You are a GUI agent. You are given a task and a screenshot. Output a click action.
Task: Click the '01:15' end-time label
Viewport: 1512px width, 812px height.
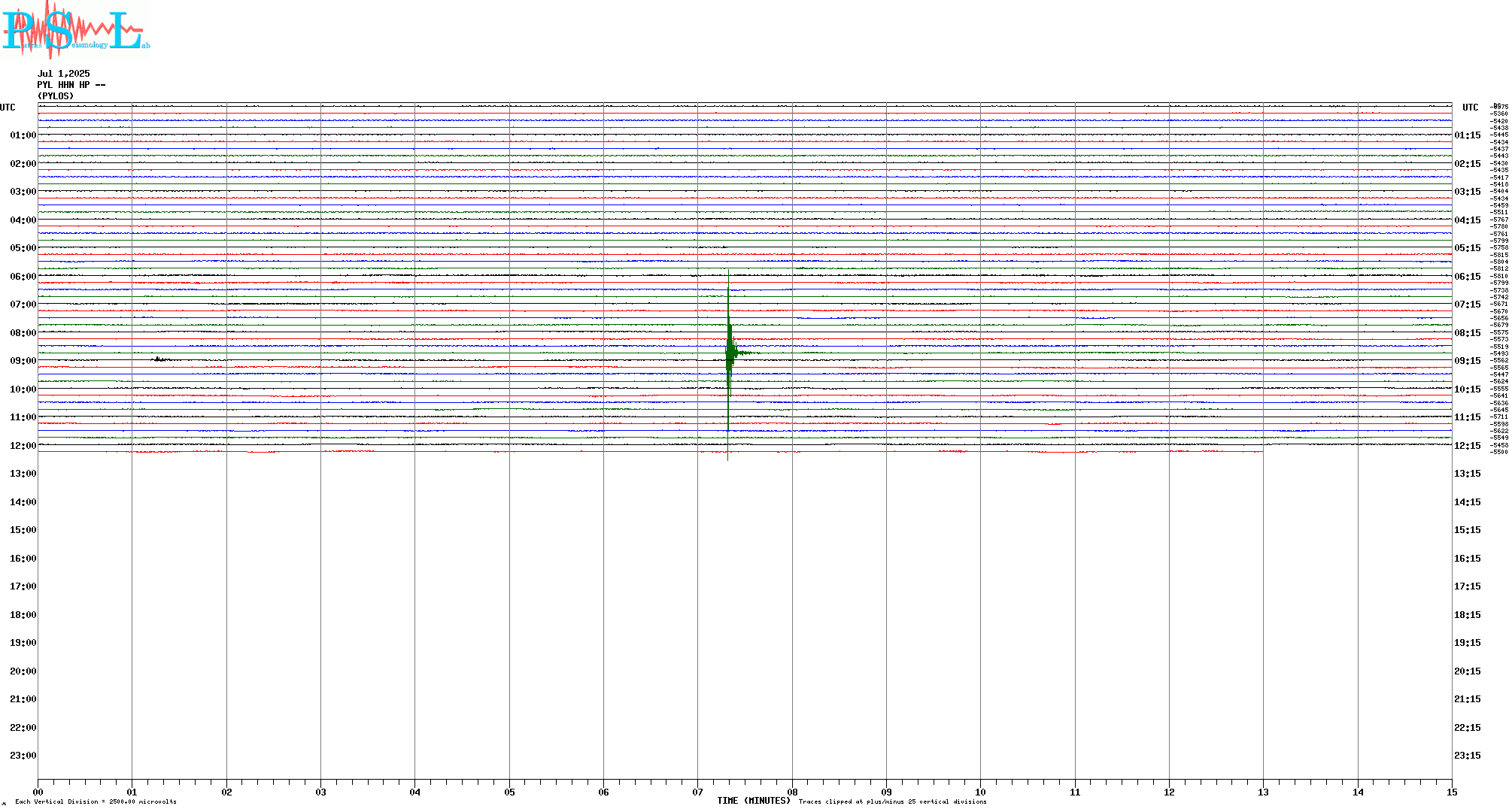tap(1468, 135)
